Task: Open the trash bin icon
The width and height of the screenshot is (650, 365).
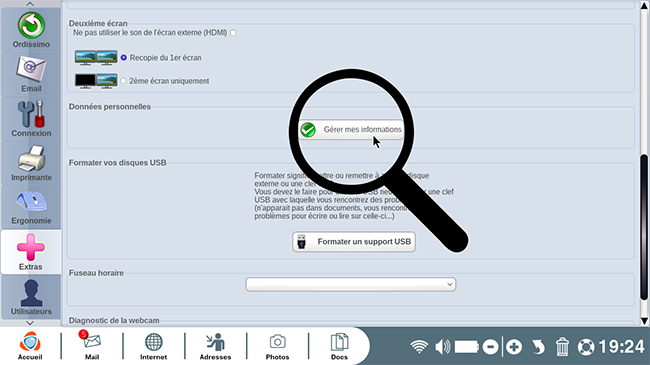Action: (x=562, y=347)
